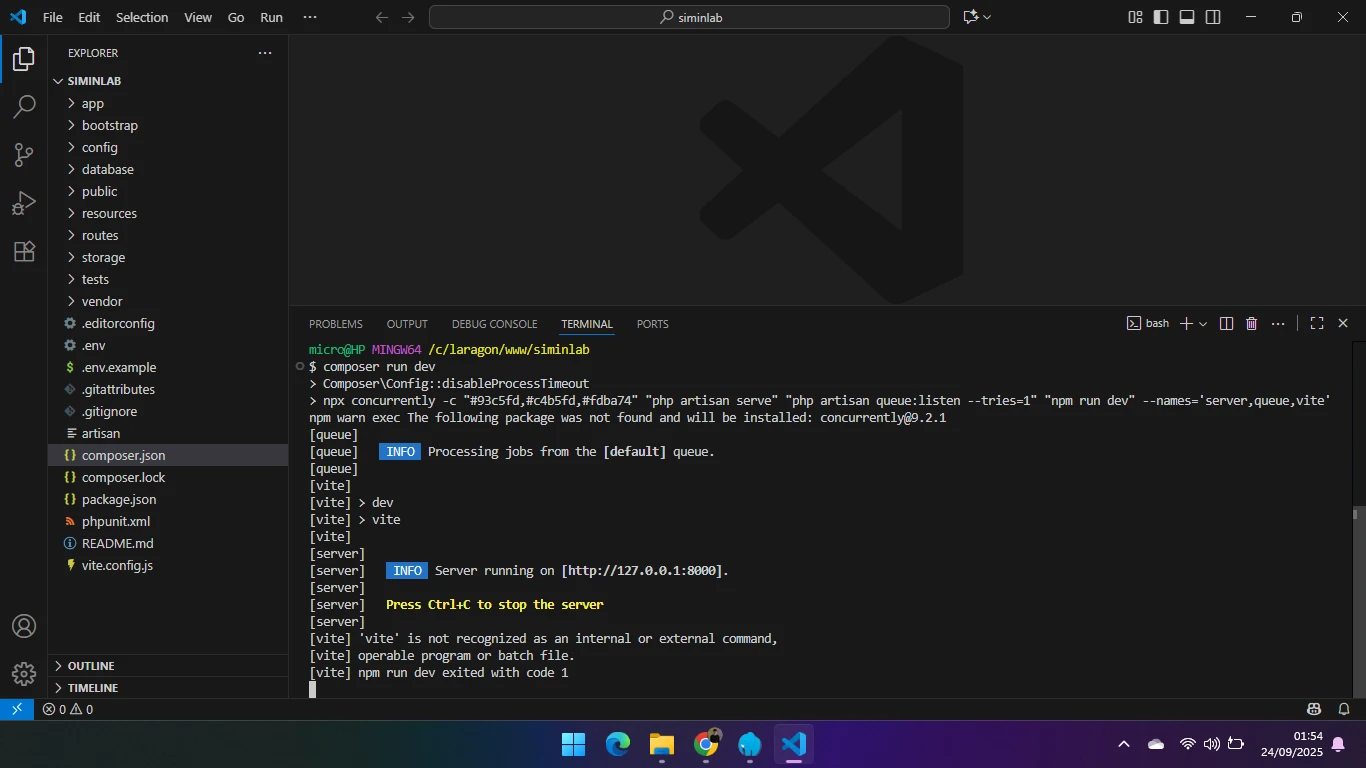This screenshot has height=768, width=1366.
Task: Toggle the primary sidebar visibility
Action: tap(1161, 17)
